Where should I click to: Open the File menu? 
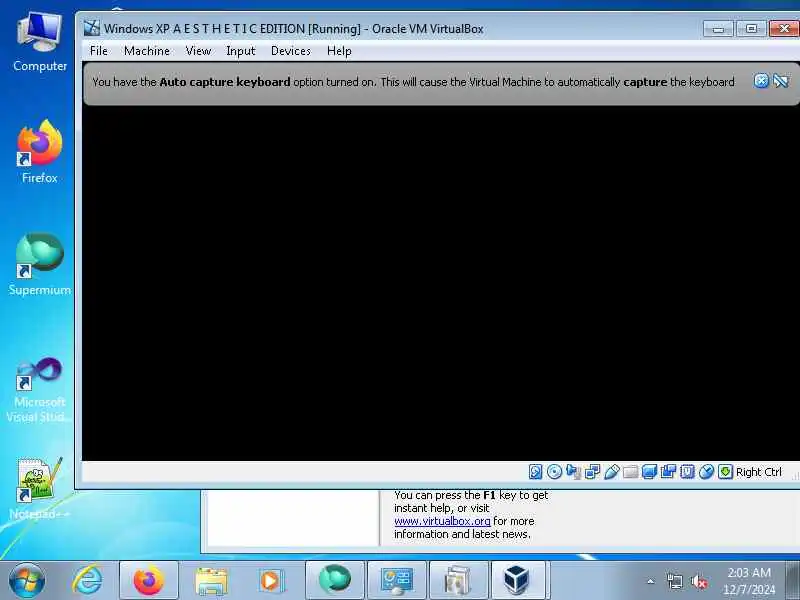(x=98, y=51)
